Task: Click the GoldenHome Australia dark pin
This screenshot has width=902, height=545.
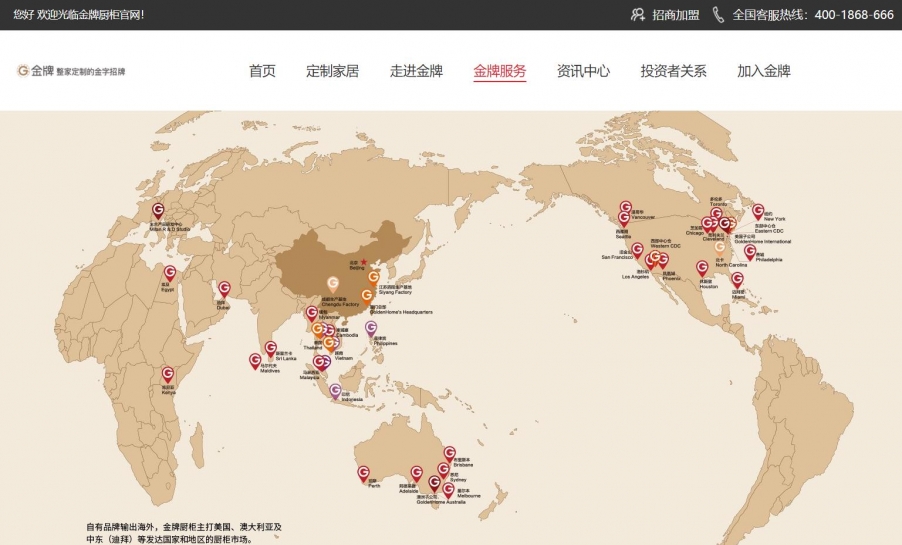Action: pos(434,483)
